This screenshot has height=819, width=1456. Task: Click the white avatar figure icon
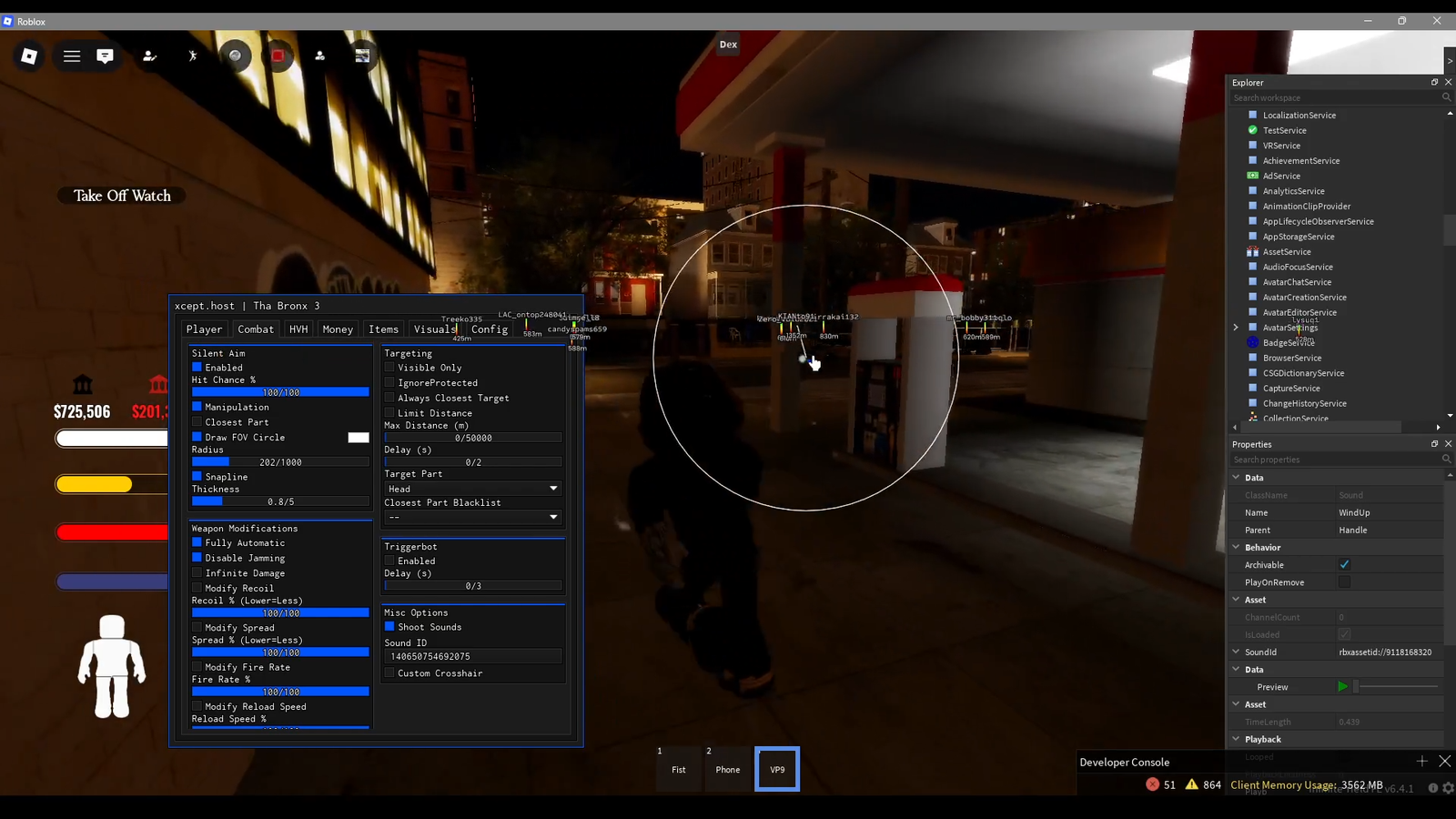(112, 666)
